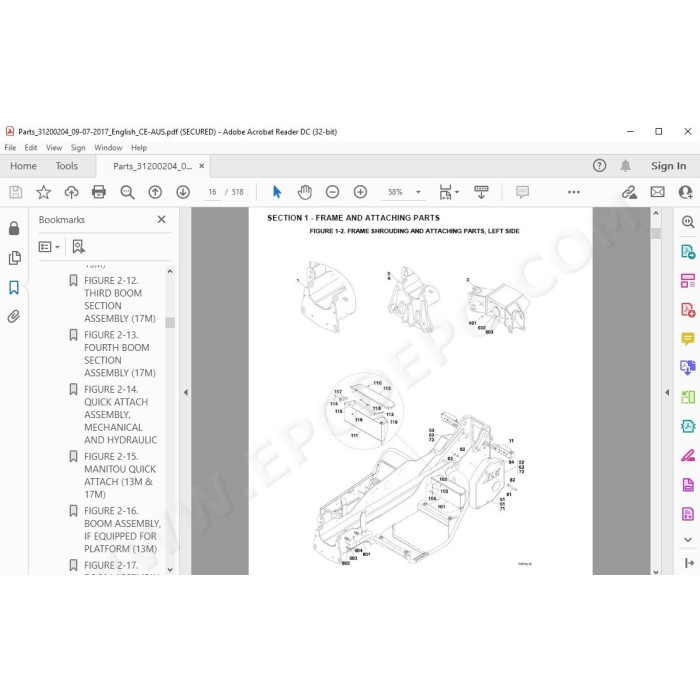Open the find text magnifier icon
The image size is (700, 700).
(127, 192)
